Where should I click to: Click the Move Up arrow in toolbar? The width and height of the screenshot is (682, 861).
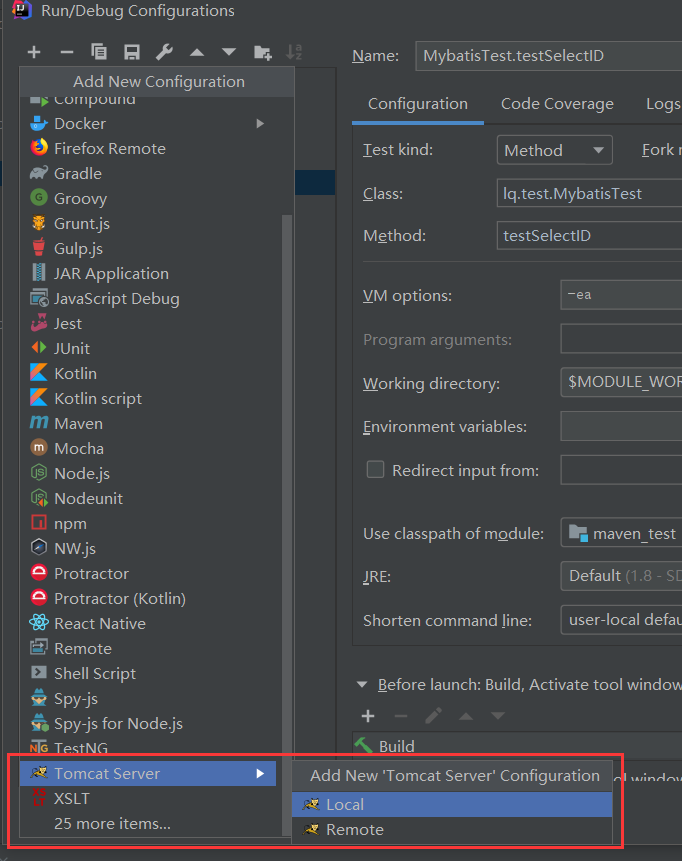point(197,53)
